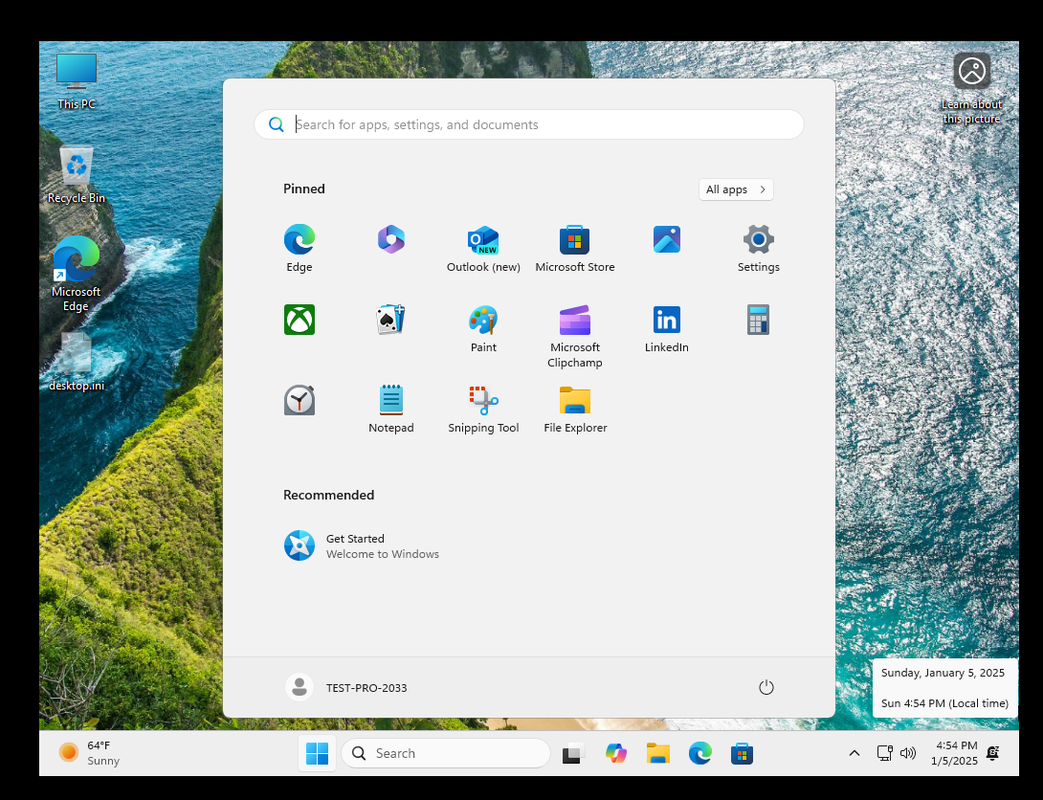Viewport: 1043px width, 800px height.
Task: Open Microsoft Store pinned app
Action: pyautogui.click(x=575, y=248)
